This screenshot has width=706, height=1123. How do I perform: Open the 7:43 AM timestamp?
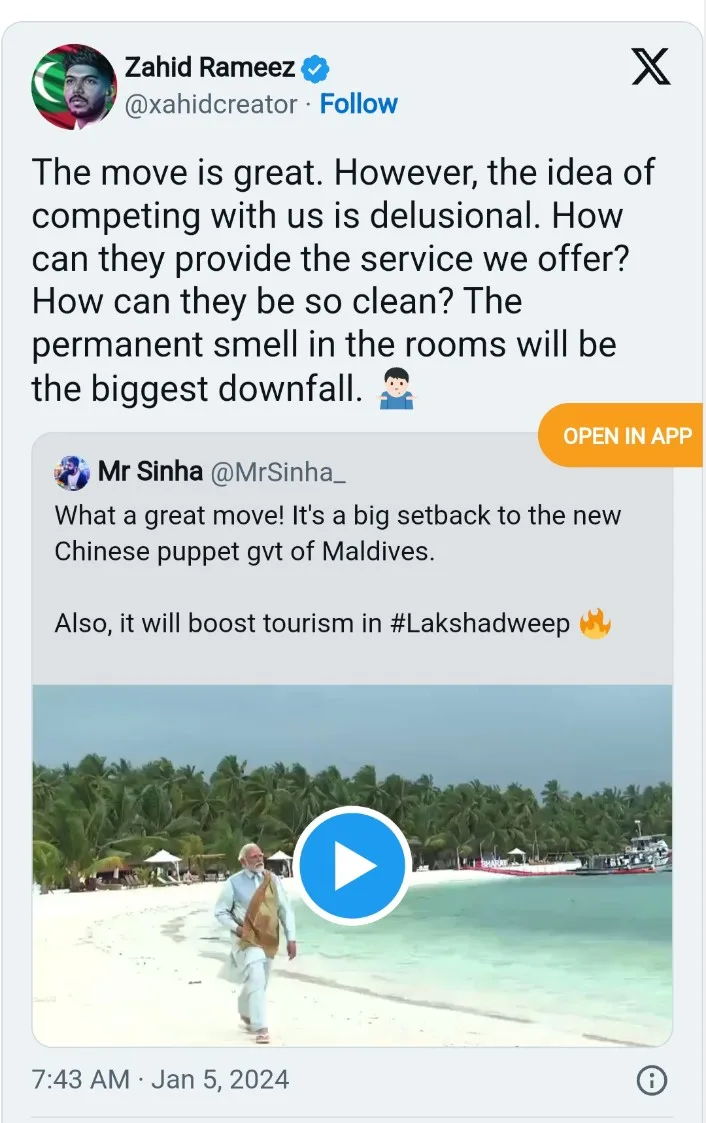point(81,1079)
